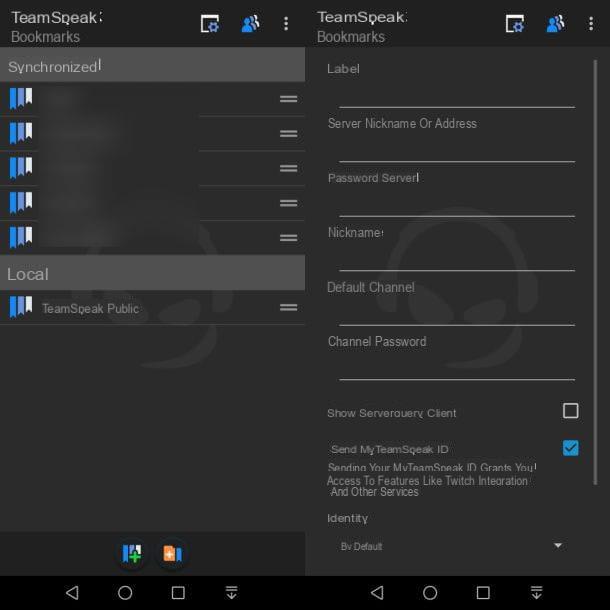Tap the add bookmark icon with green plus
This screenshot has height=610, width=610.
click(131, 553)
